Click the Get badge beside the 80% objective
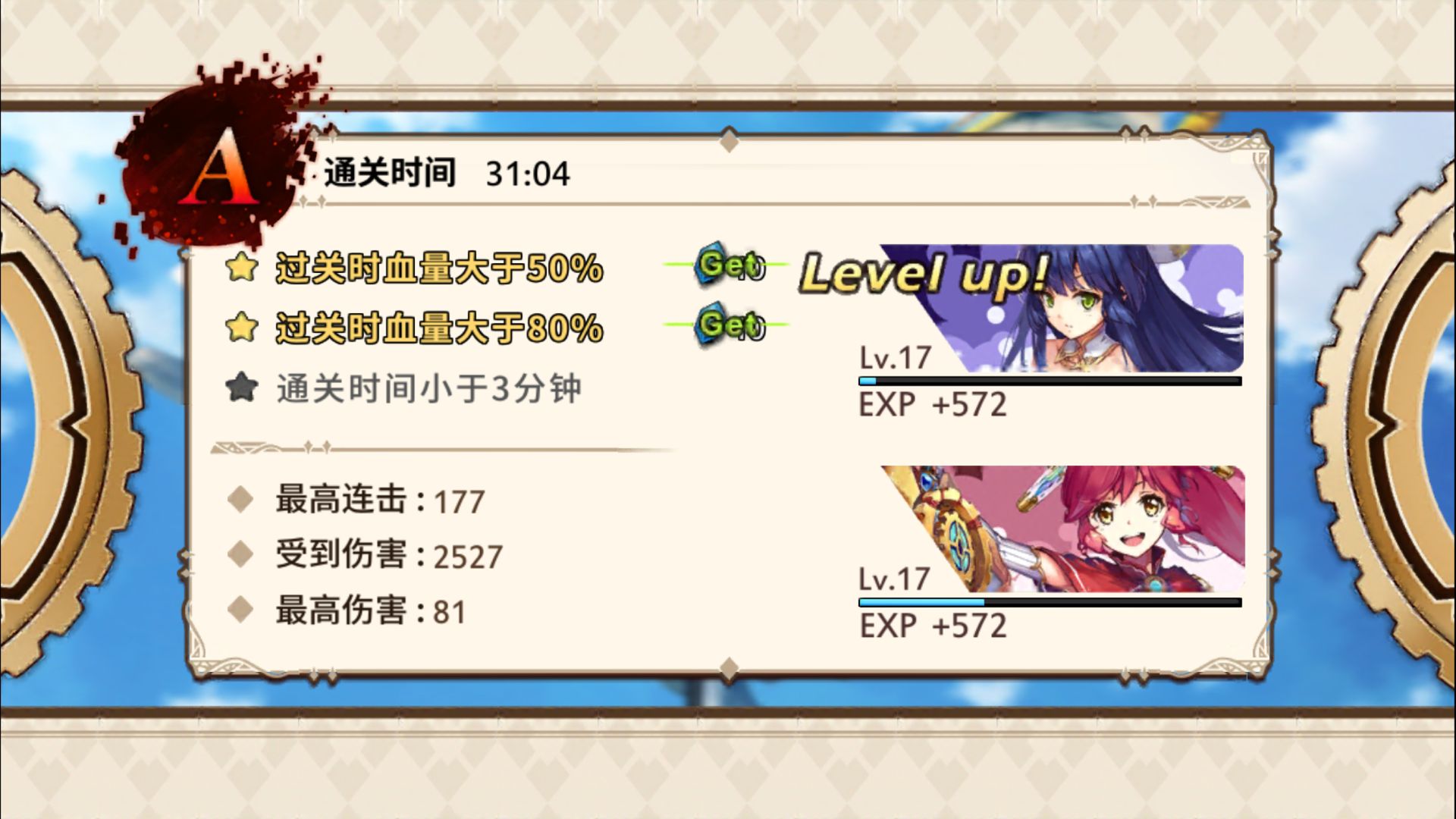Image resolution: width=1456 pixels, height=819 pixels. point(730,325)
